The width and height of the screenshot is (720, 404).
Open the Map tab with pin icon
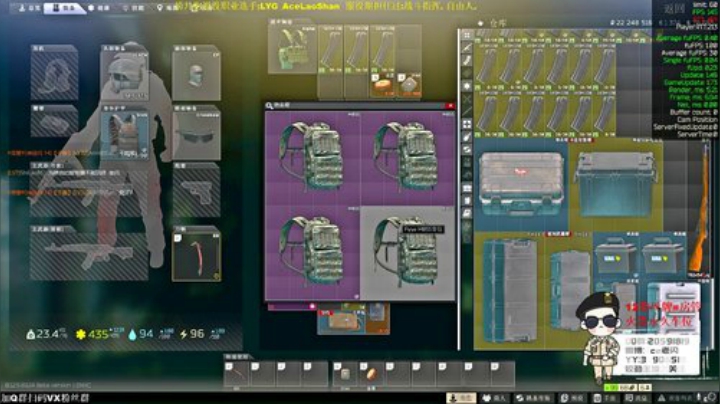tap(168, 7)
